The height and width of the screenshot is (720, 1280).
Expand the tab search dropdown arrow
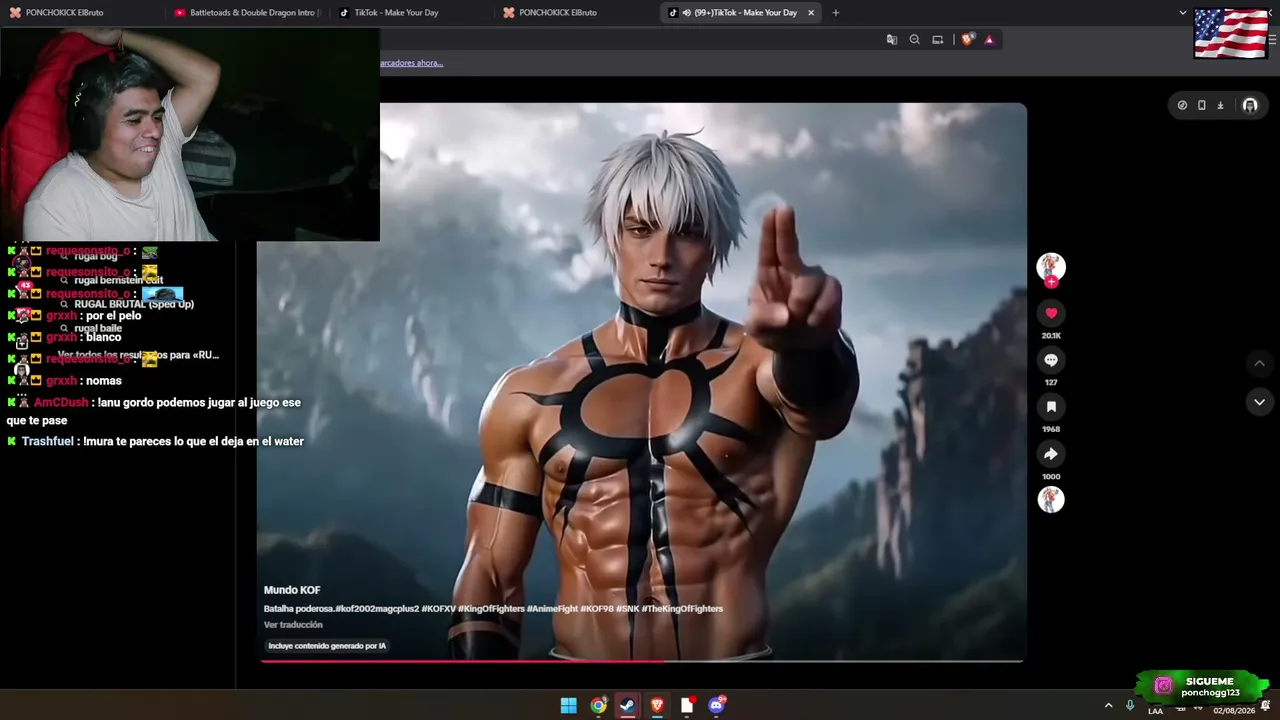(1183, 13)
